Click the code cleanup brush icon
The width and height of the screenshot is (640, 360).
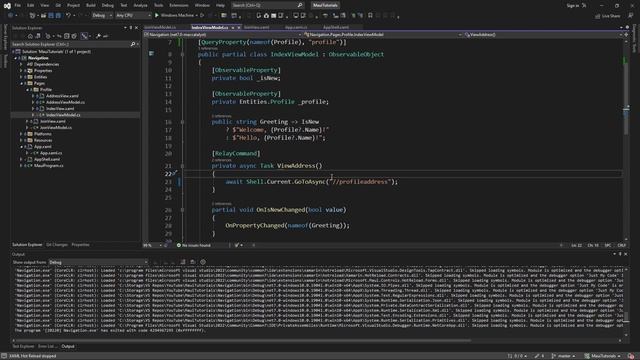click(x=237, y=245)
